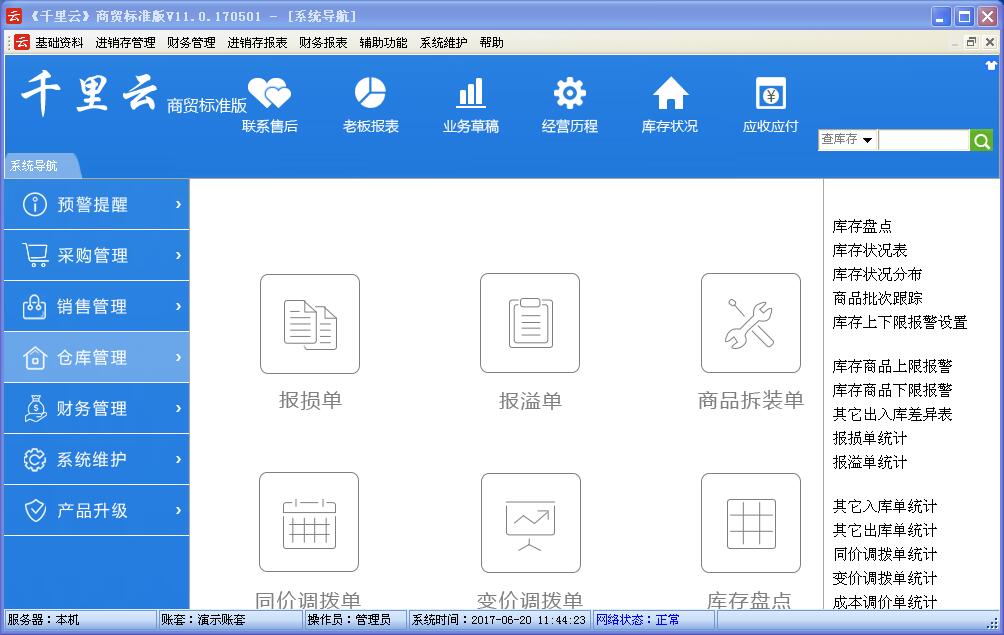Viewport: 1004px width, 635px height.
Task: Open 经营历程 gear icon
Action: (x=570, y=93)
